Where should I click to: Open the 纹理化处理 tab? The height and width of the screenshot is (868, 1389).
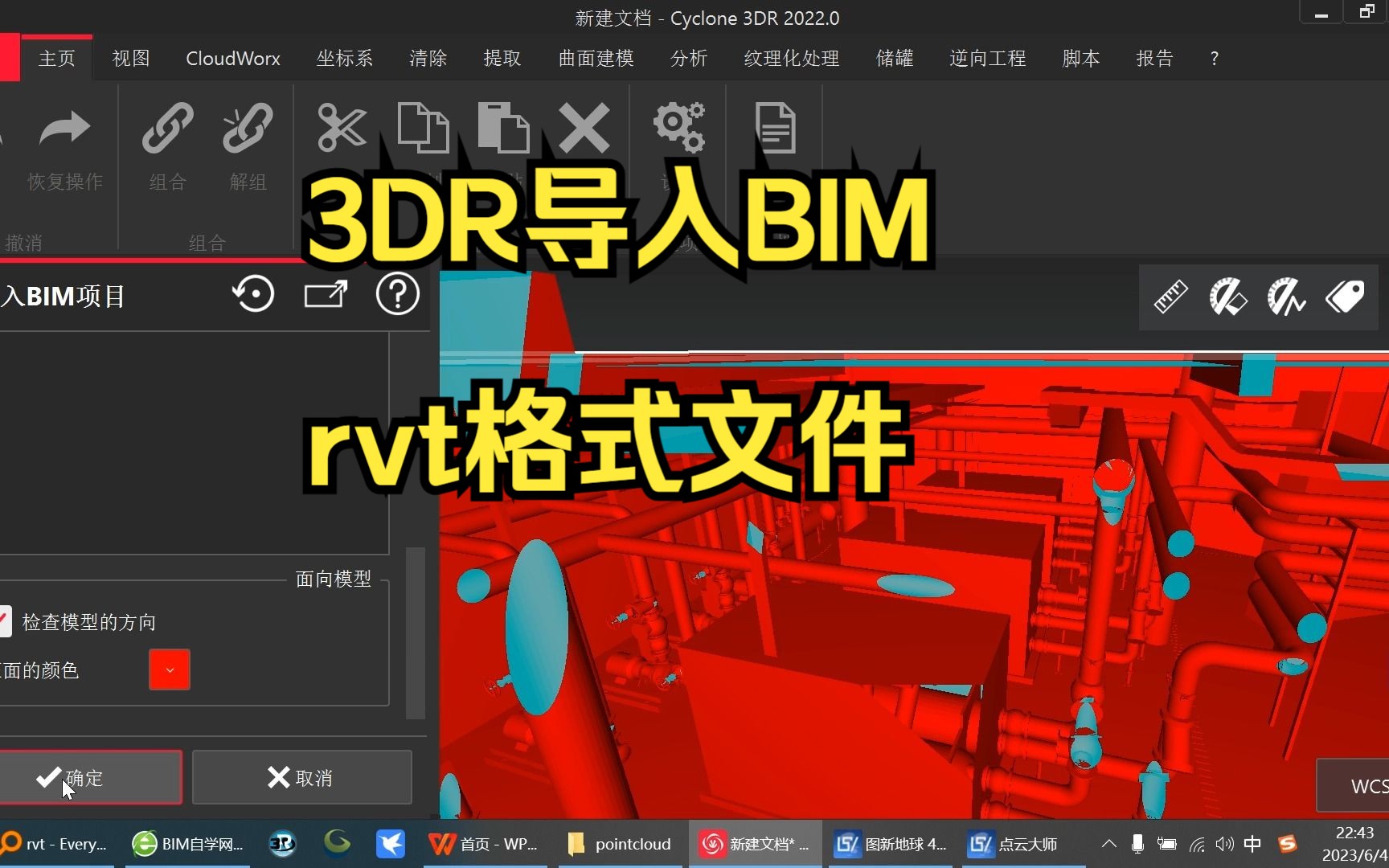pos(792,58)
